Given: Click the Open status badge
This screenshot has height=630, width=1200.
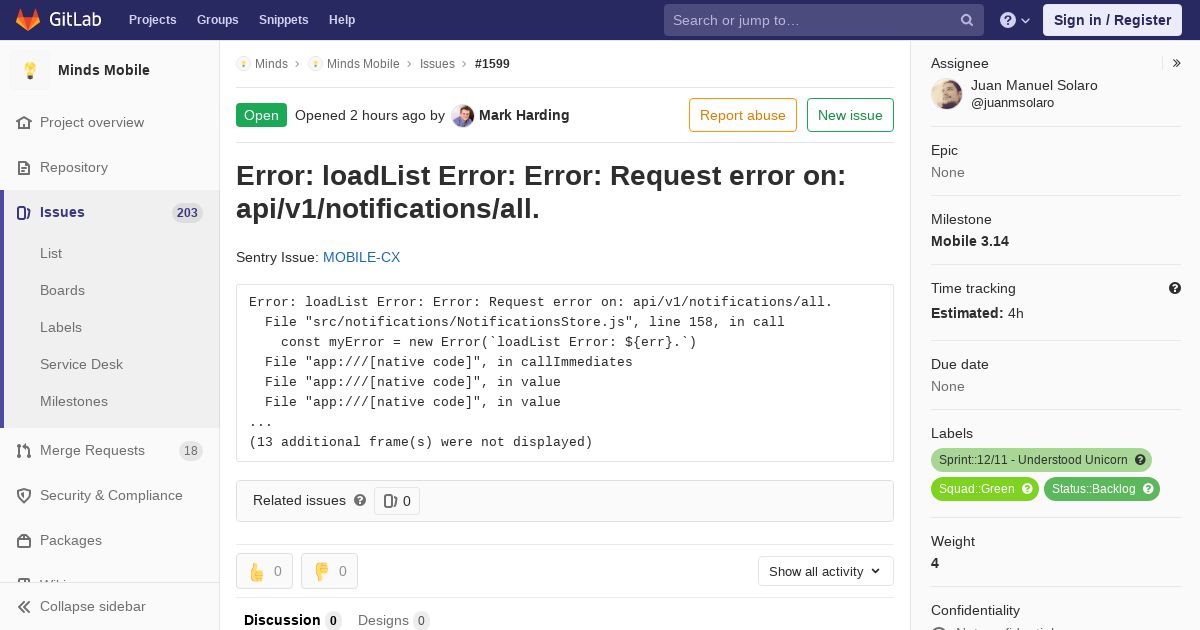Looking at the screenshot, I should [261, 115].
